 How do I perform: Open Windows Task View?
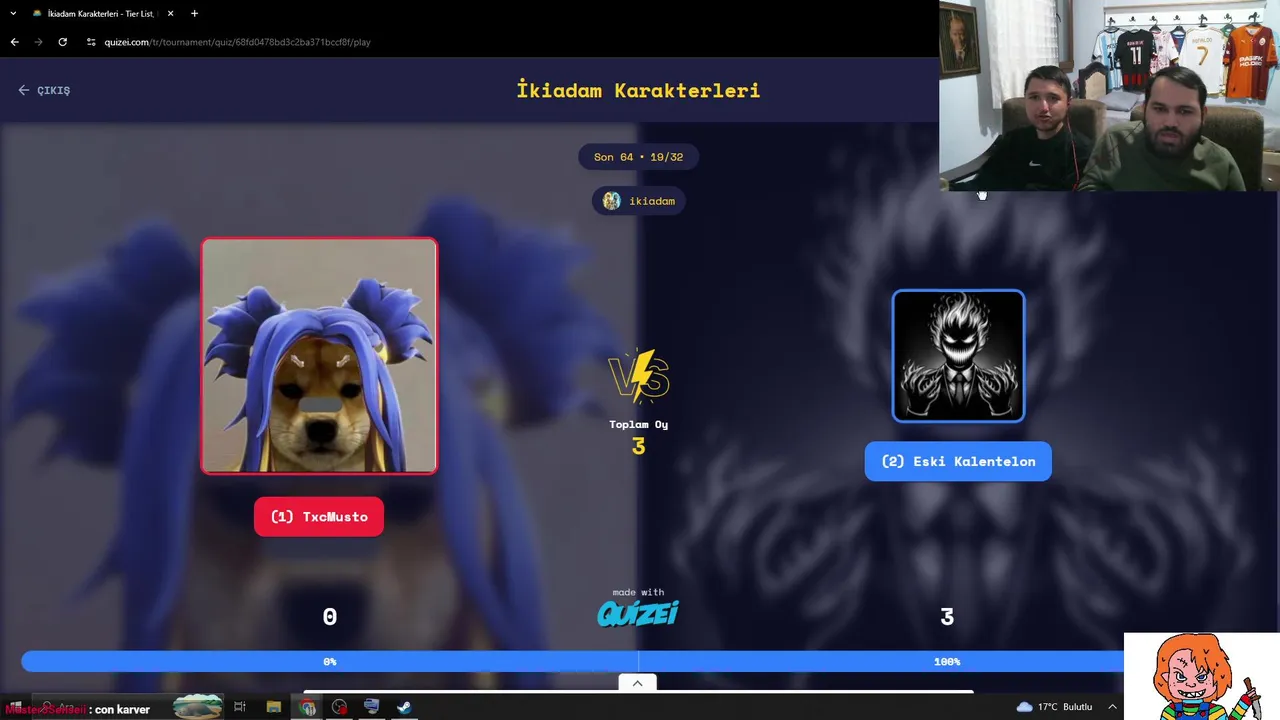(x=240, y=707)
